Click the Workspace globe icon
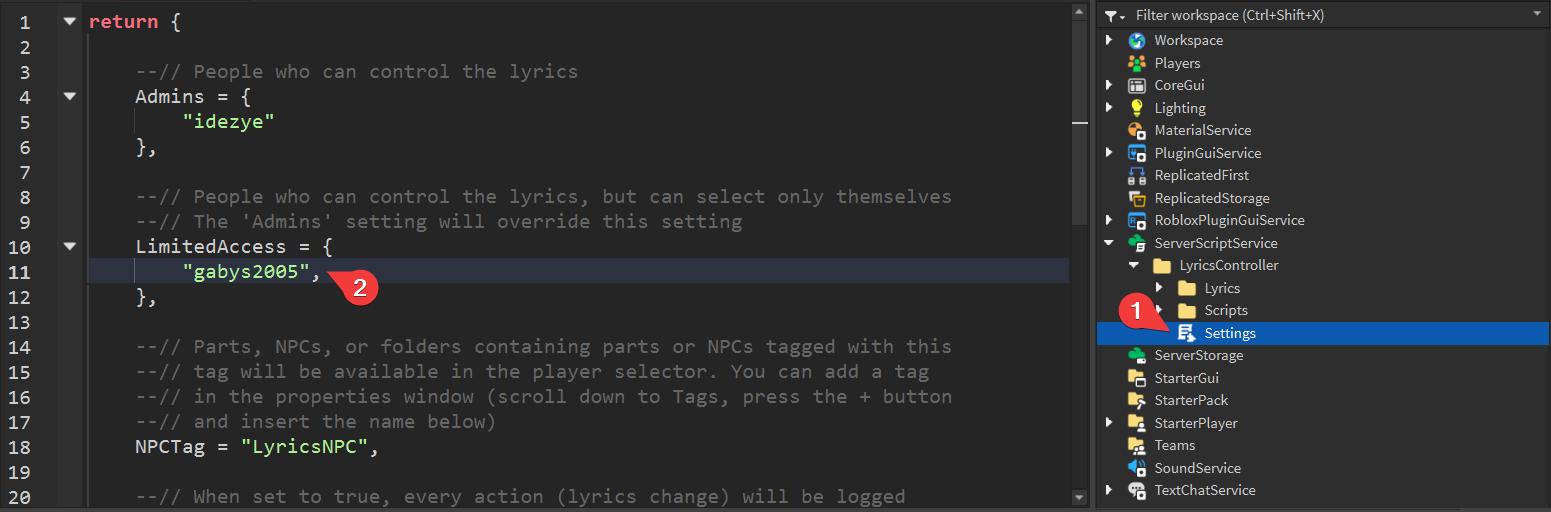The height and width of the screenshot is (512, 1551). tap(1136, 41)
